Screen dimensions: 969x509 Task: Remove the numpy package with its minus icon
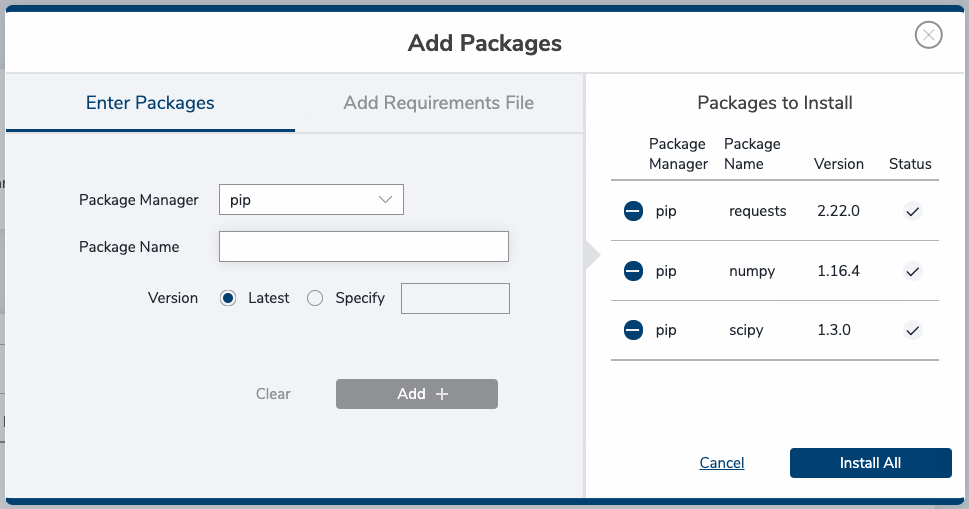(x=633, y=271)
